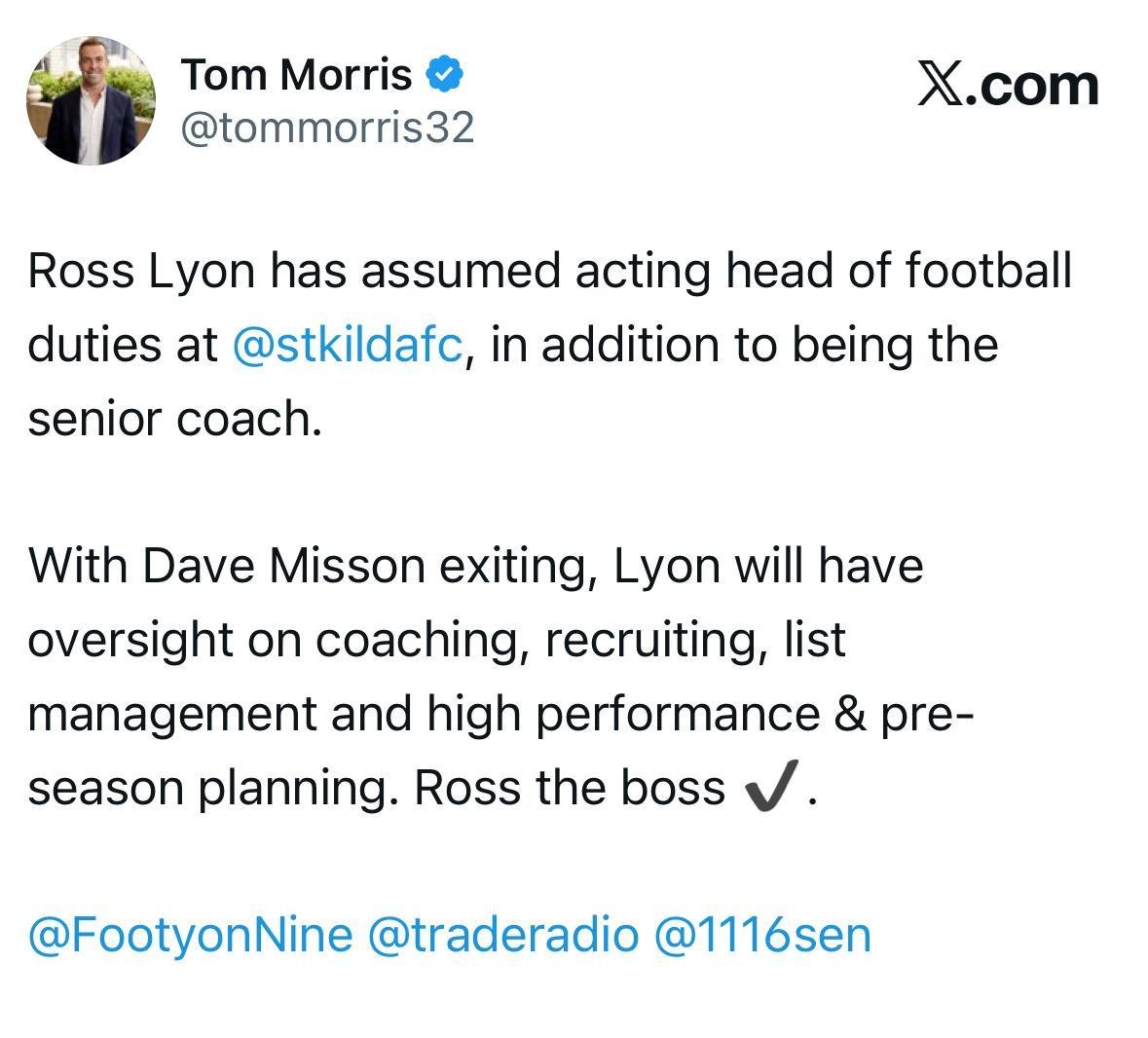Click 'Ross Lyon' at the tweet's start

pos(142,272)
